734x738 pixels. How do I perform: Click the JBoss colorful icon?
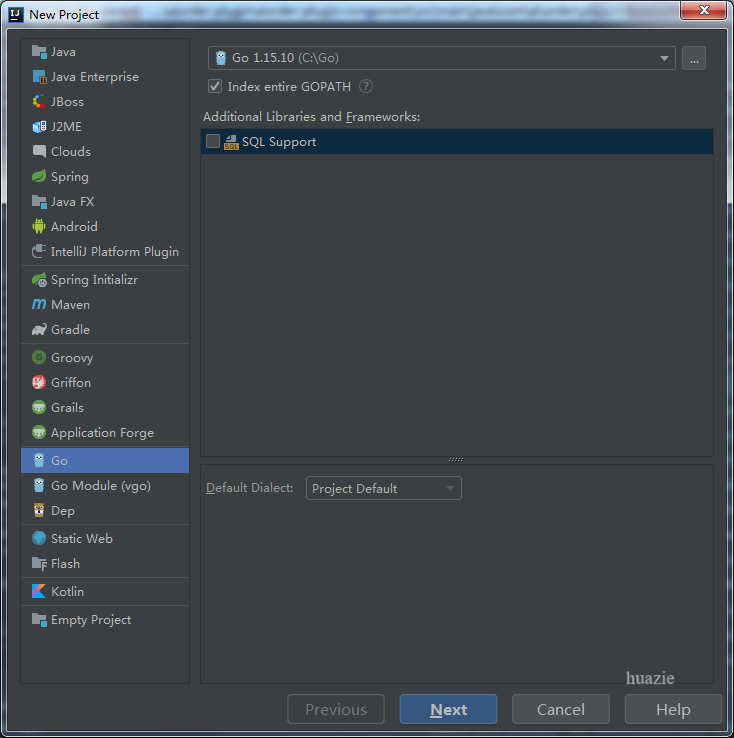click(x=39, y=102)
